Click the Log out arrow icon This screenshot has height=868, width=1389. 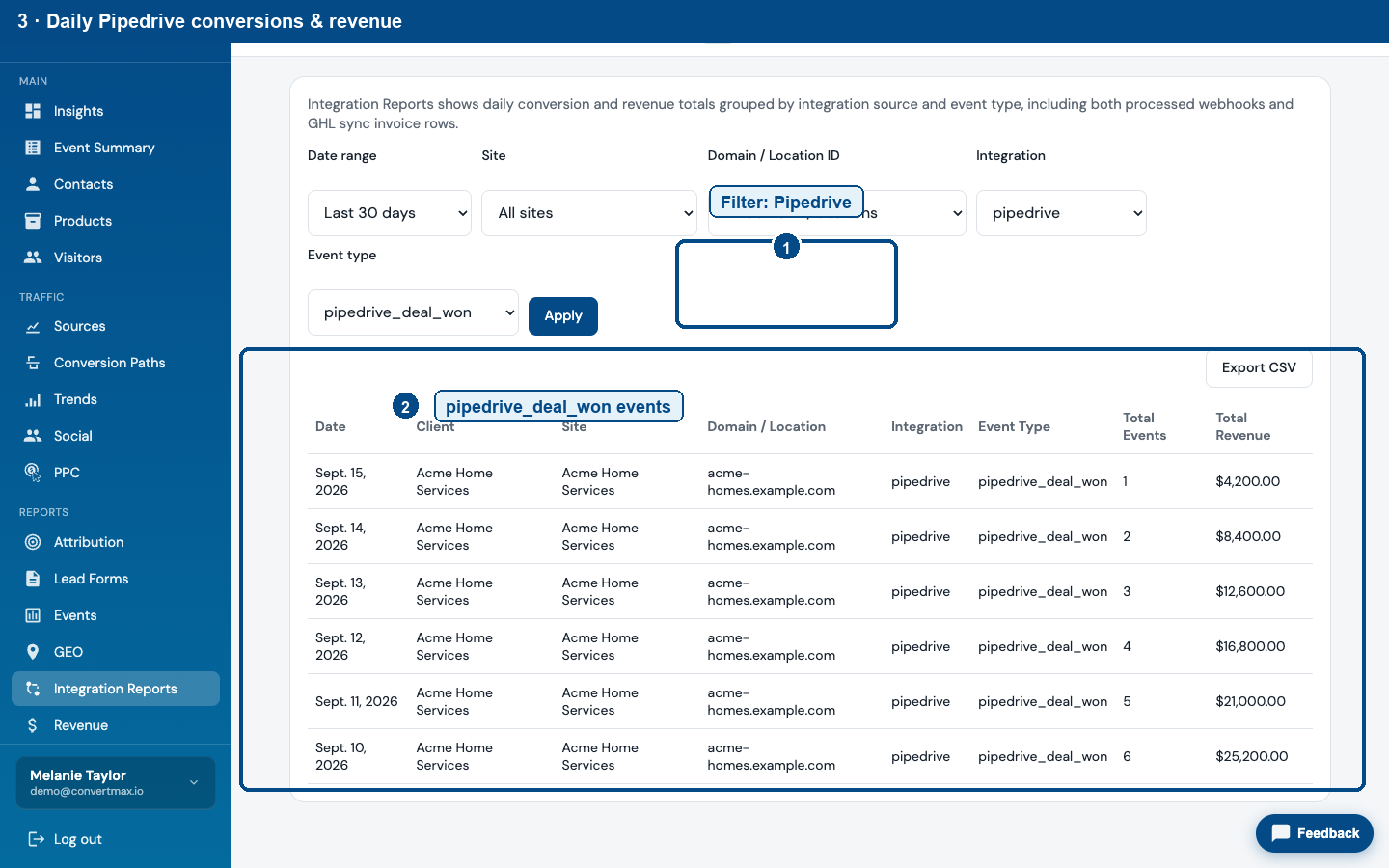pyautogui.click(x=37, y=839)
